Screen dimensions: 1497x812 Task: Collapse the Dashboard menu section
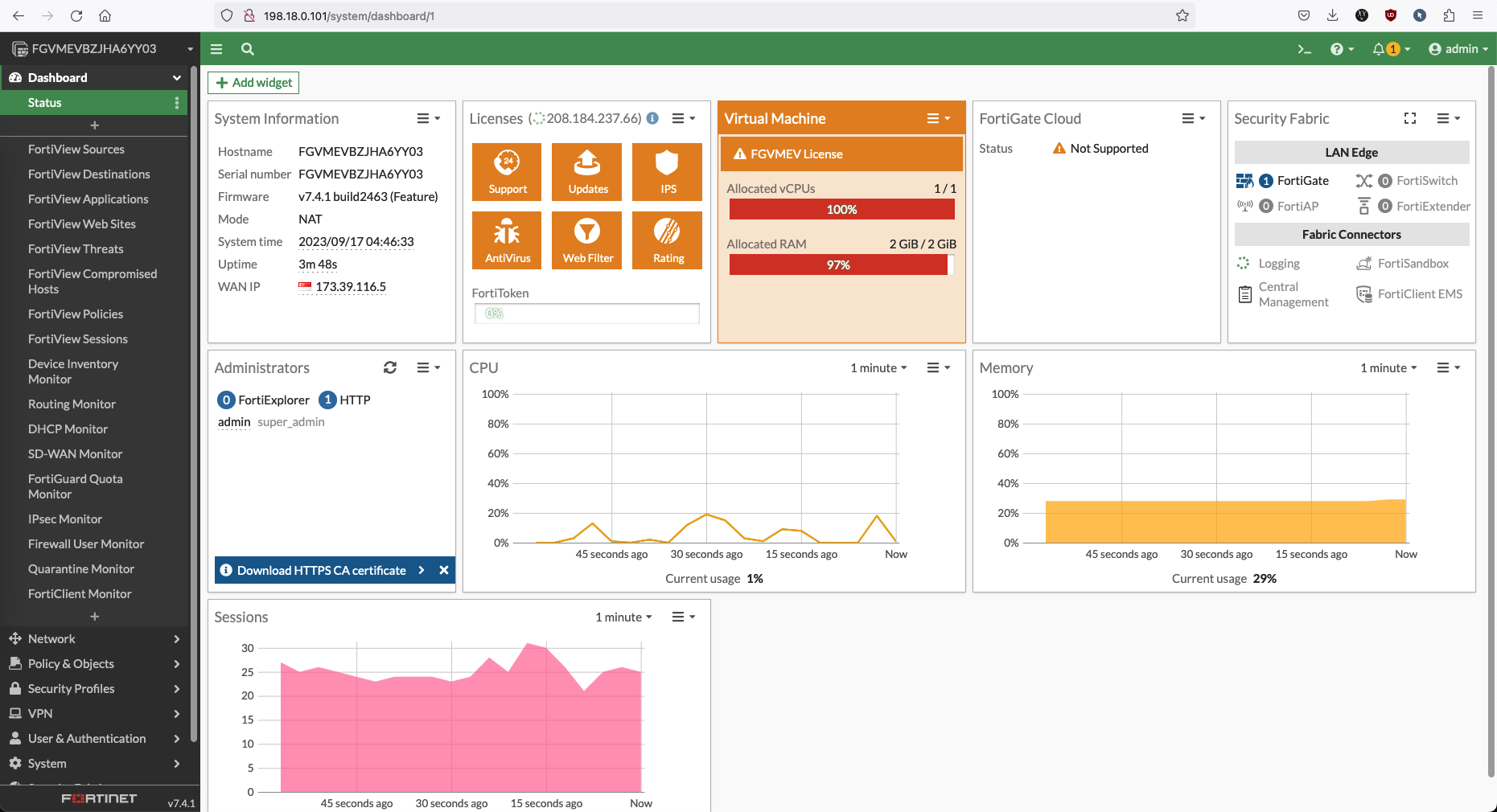click(176, 78)
